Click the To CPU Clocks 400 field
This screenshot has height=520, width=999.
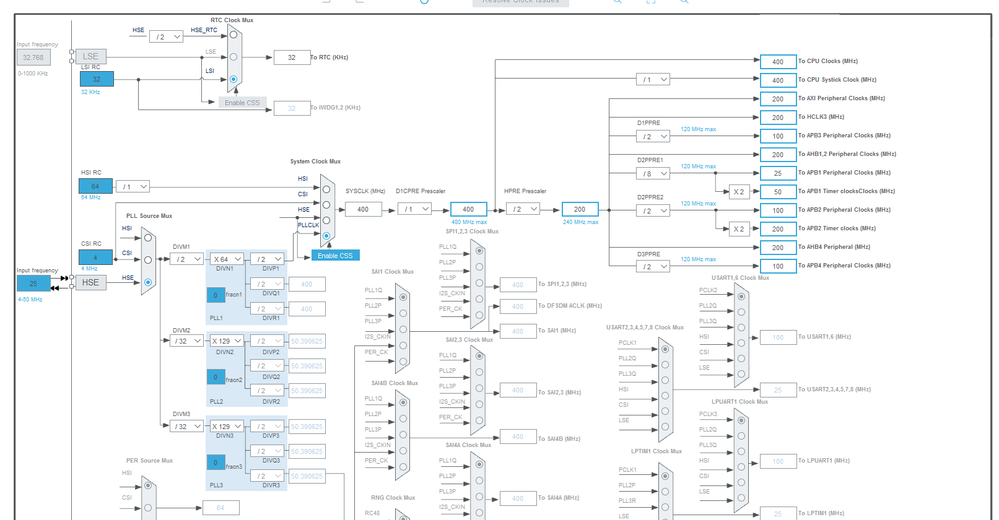tap(778, 62)
